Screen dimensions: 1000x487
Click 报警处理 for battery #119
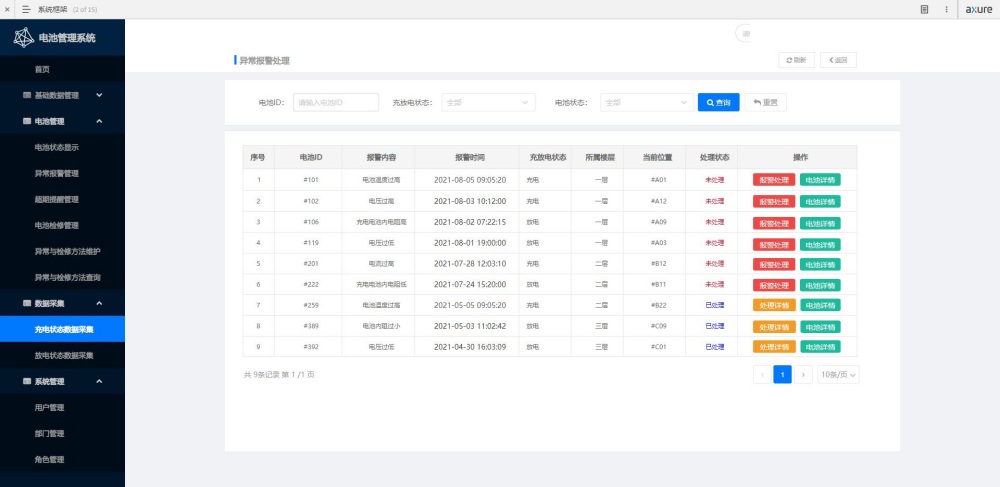tap(774, 244)
